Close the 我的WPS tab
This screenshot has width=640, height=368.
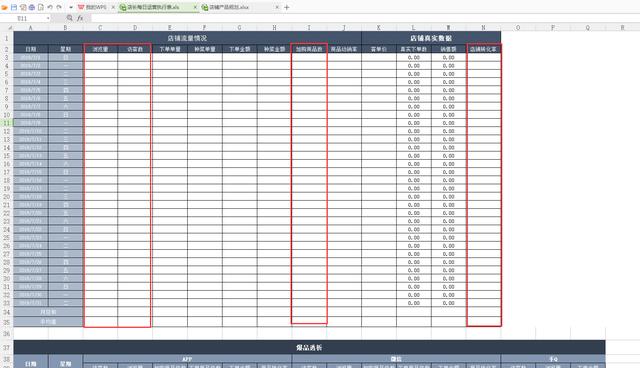point(113,7)
